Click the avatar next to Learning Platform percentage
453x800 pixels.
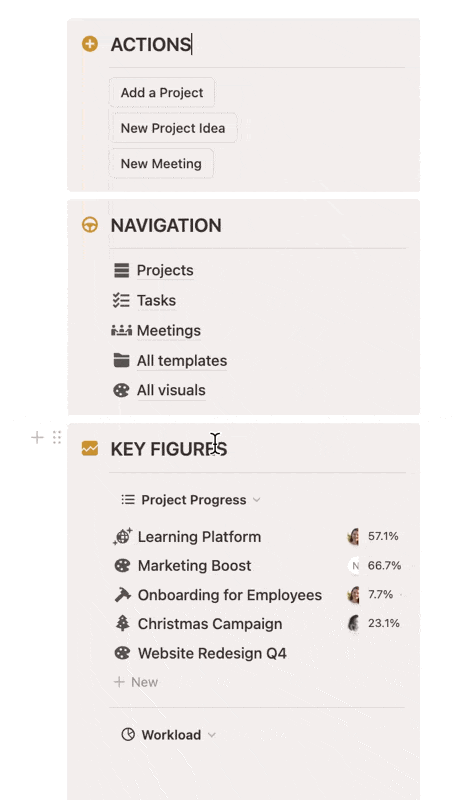click(x=354, y=536)
